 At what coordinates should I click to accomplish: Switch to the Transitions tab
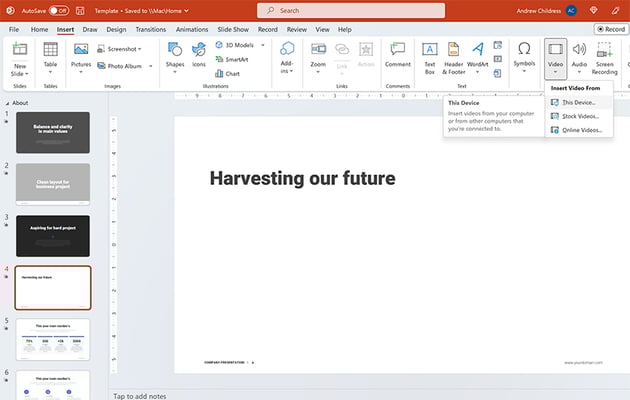click(x=150, y=29)
